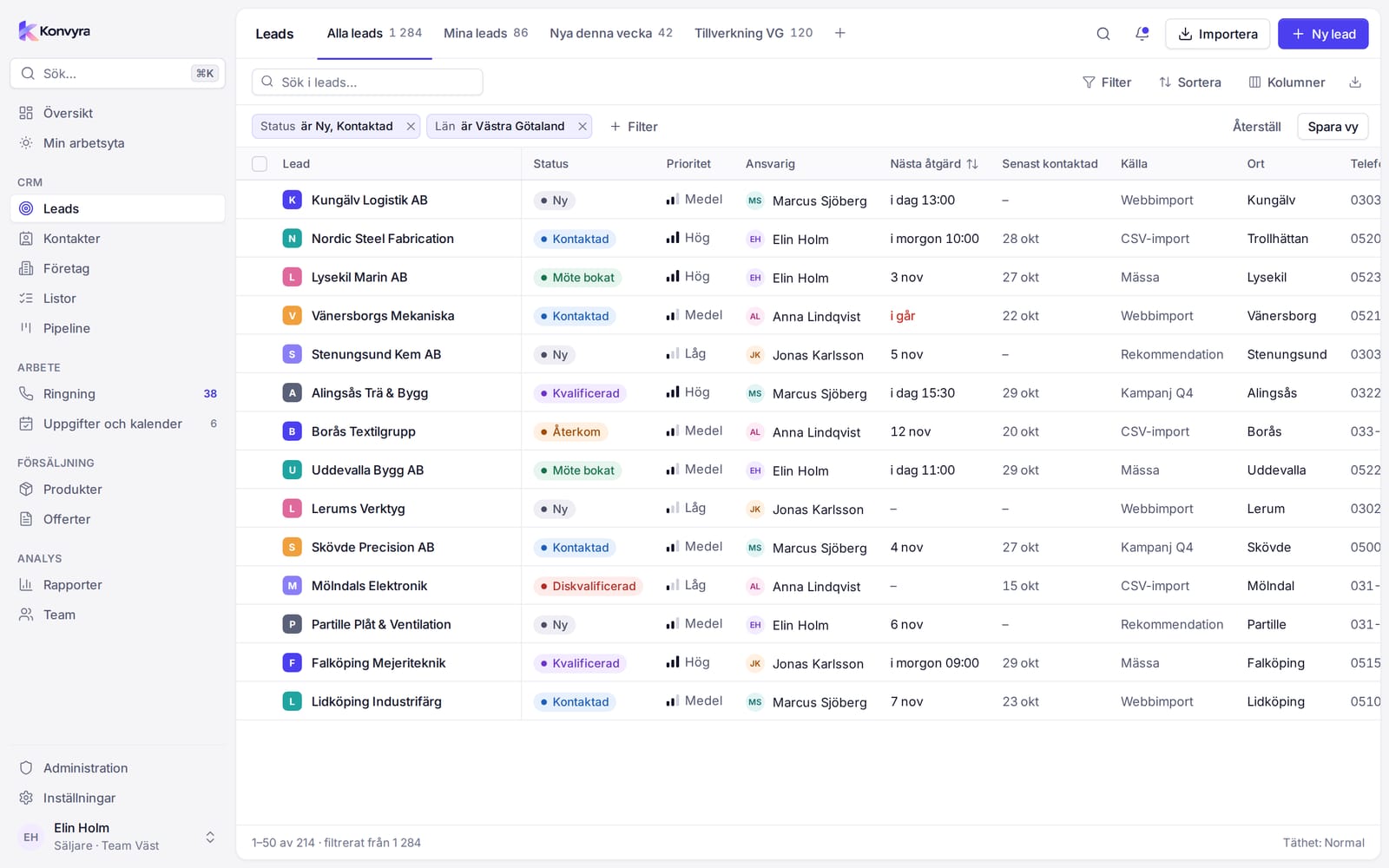Open Översikt in the sidebar
Screen dimensions: 1389x868
tap(117, 113)
